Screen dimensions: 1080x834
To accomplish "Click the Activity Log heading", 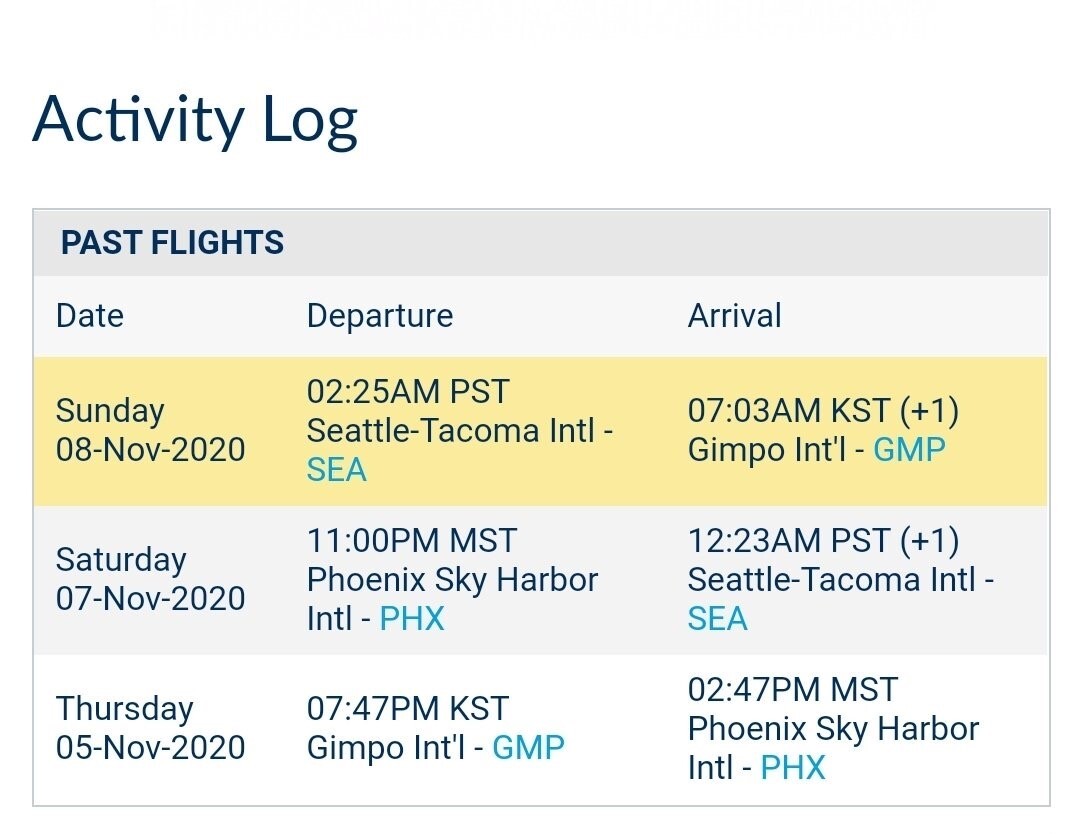I will tap(195, 121).
